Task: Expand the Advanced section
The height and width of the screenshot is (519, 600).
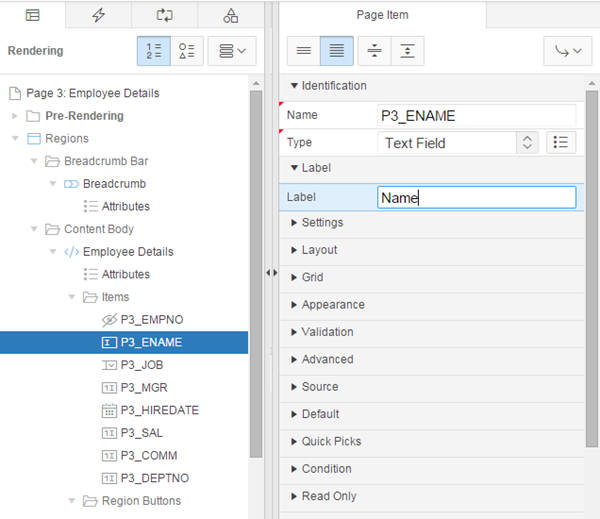Action: click(294, 359)
